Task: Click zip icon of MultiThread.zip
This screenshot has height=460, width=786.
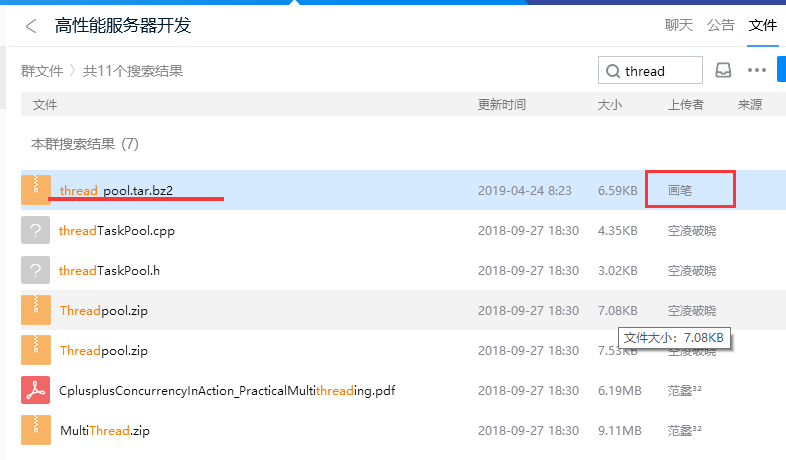Action: click(36, 430)
